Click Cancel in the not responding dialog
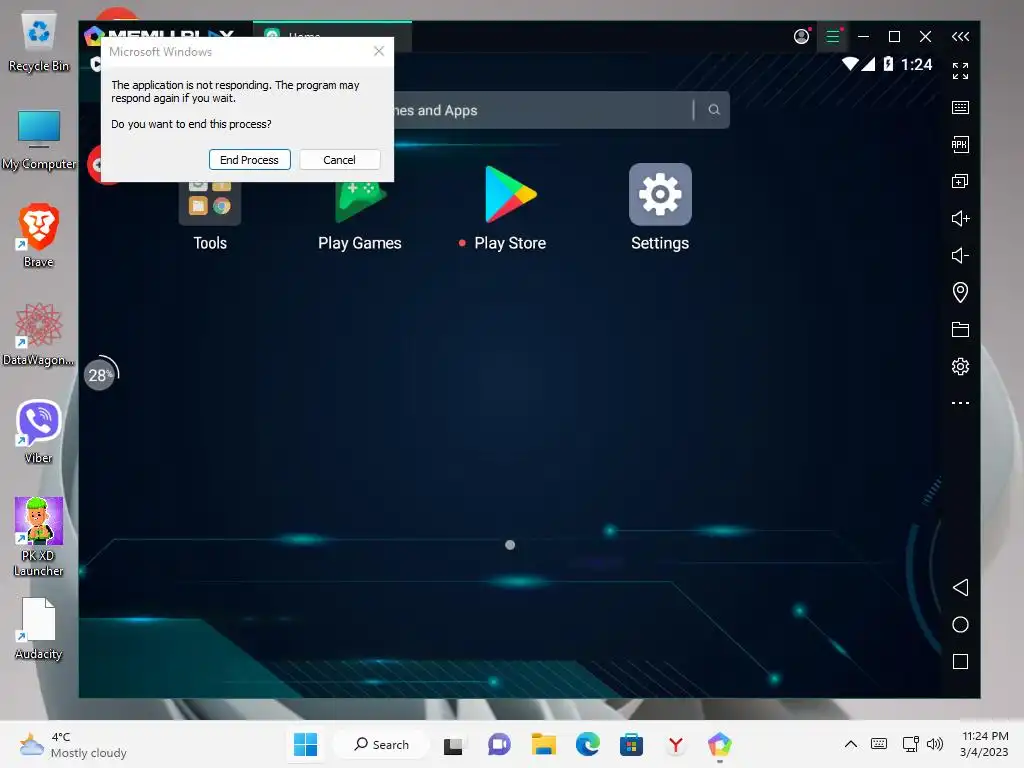This screenshot has width=1024, height=768. (340, 160)
